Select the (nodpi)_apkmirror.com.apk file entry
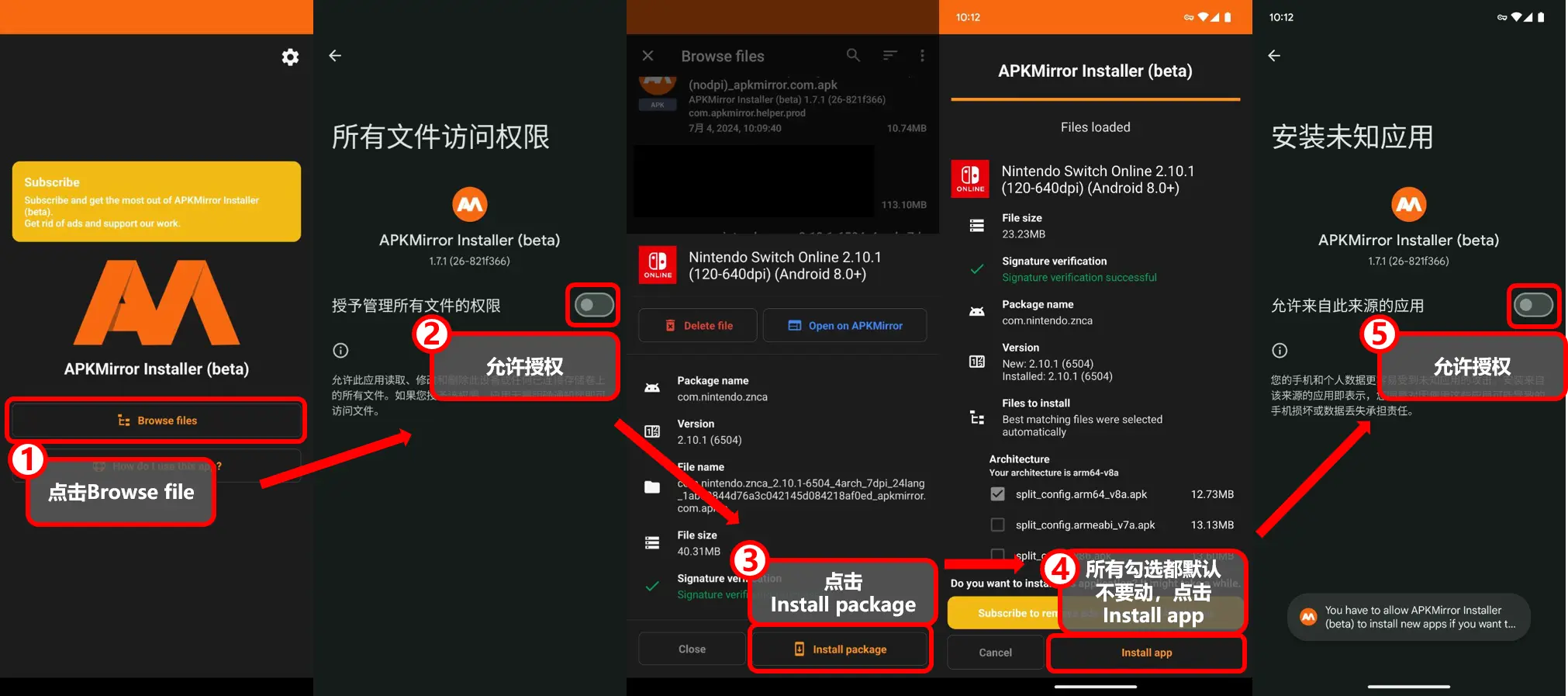The image size is (1568, 696). (x=783, y=106)
